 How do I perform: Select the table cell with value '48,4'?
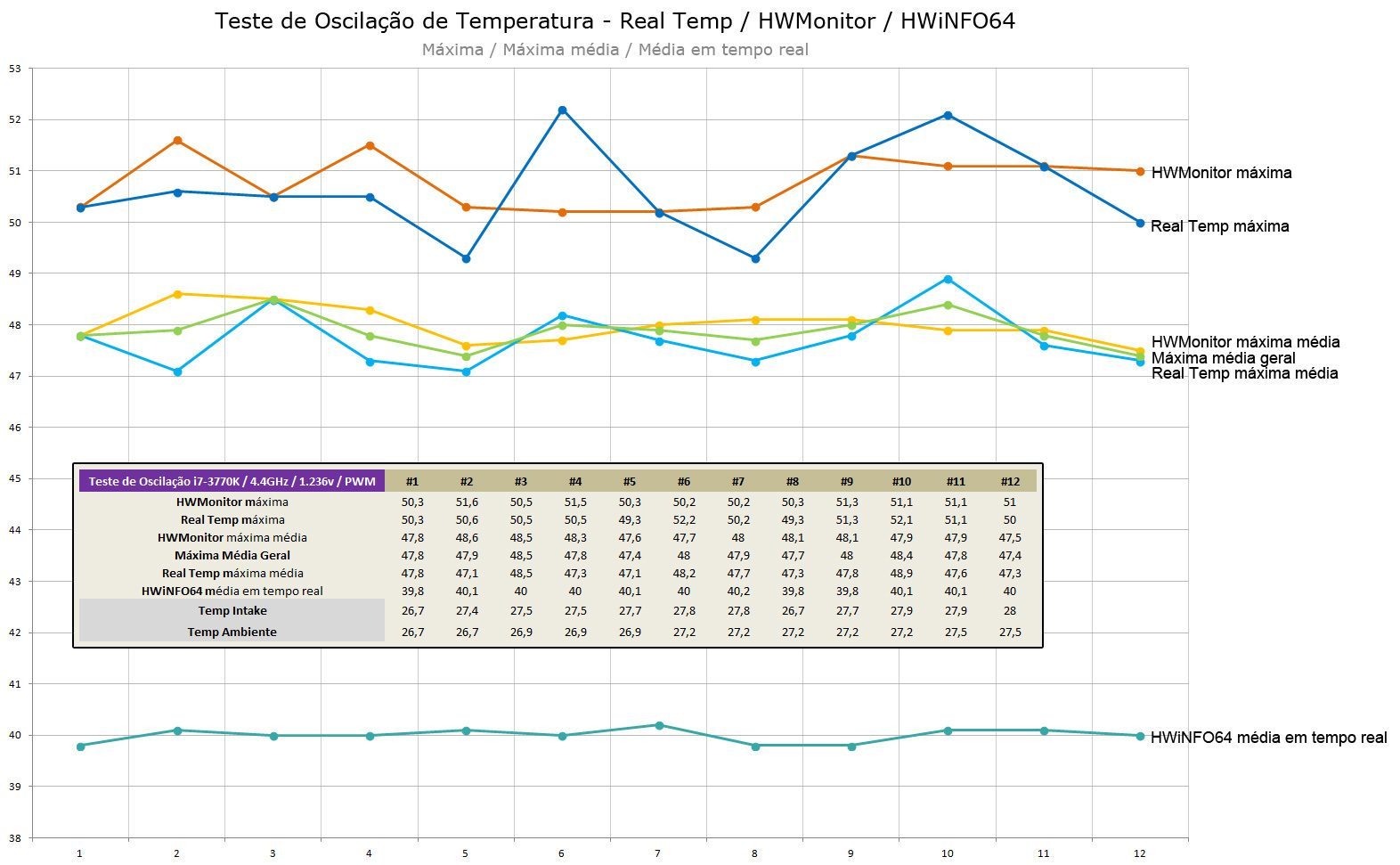click(x=901, y=555)
